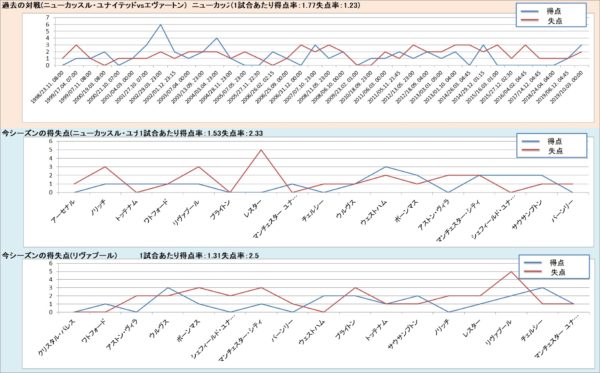Click ウェストハム label in the リヴァプール season chart
Image resolution: width=600 pixels, height=373 pixels.
coord(313,331)
